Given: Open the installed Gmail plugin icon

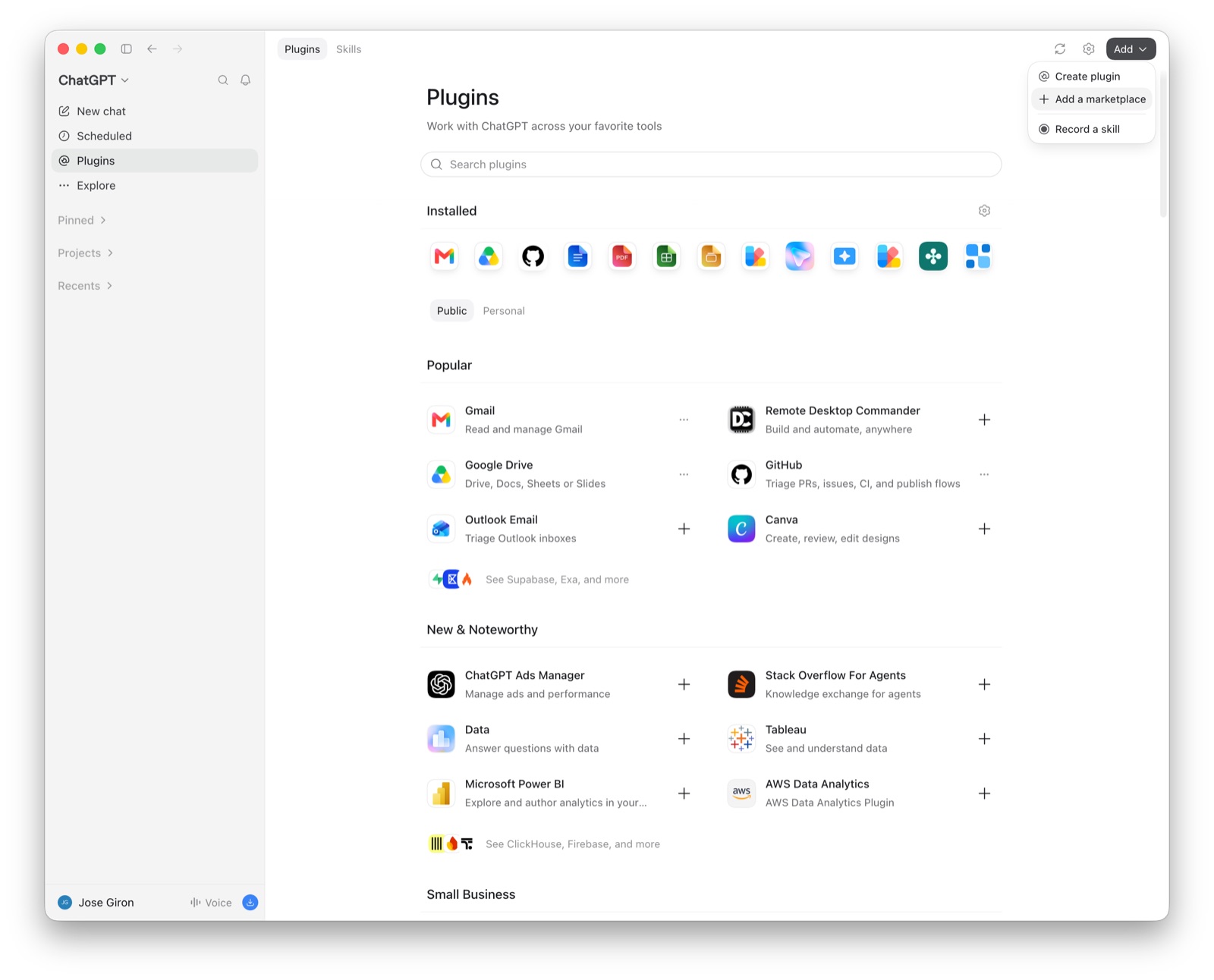Looking at the screenshot, I should coord(445,256).
